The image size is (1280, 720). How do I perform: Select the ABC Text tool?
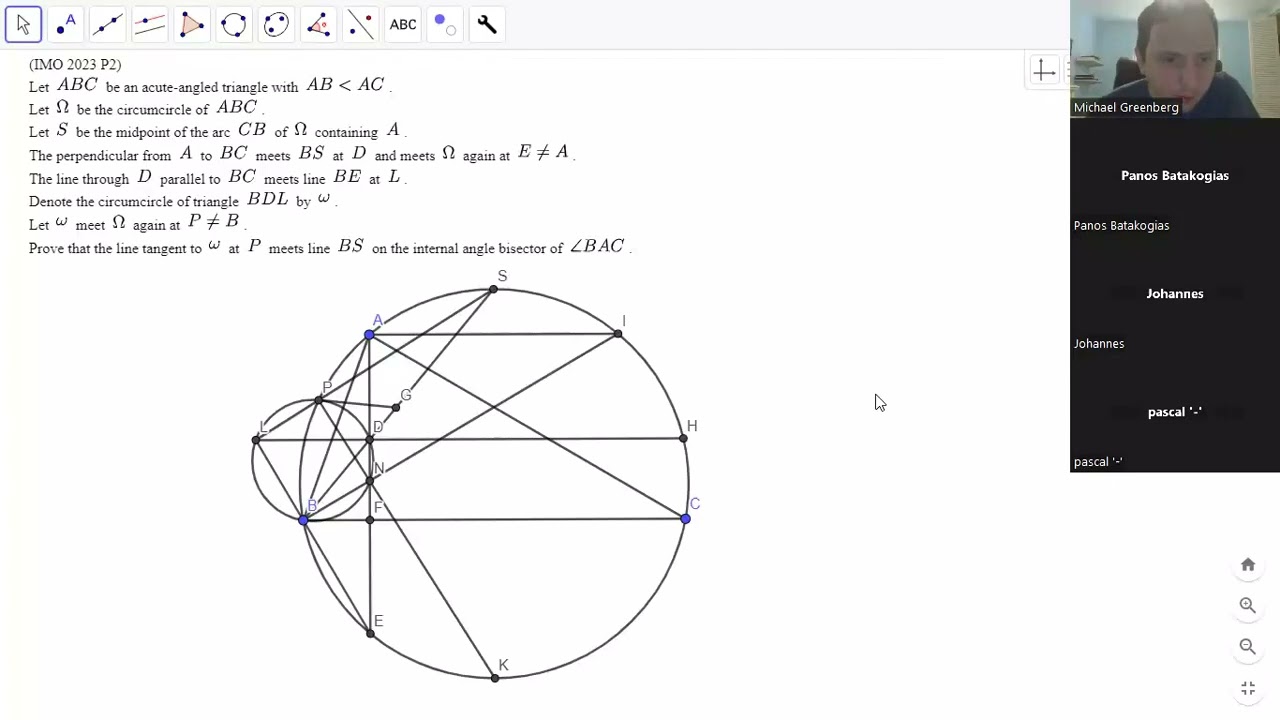tap(403, 25)
